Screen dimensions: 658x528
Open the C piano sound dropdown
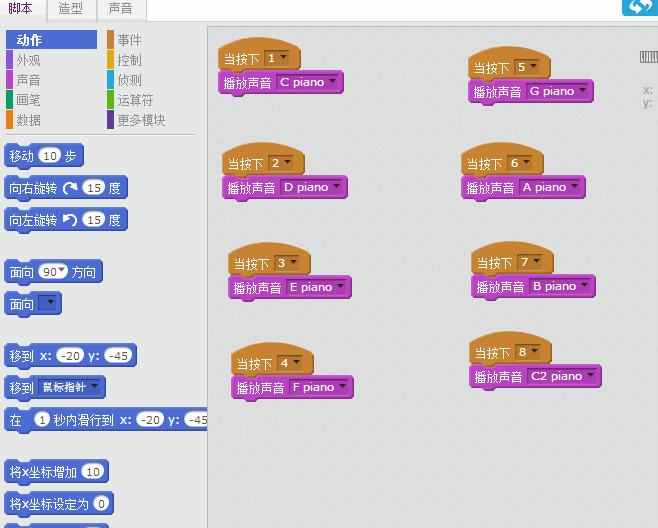tap(308, 82)
